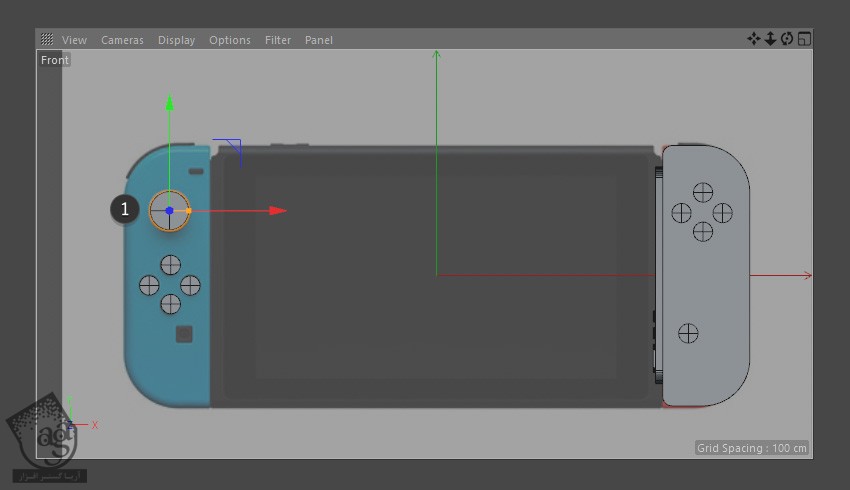This screenshot has height=490, width=850.
Task: Click the orange scale handle on gizmo
Action: tap(188, 210)
